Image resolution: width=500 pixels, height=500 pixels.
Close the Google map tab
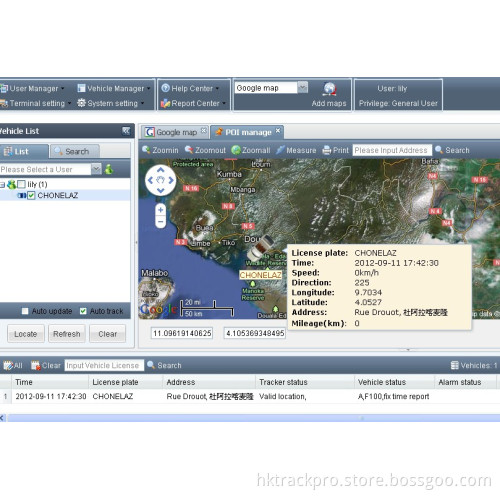(204, 131)
